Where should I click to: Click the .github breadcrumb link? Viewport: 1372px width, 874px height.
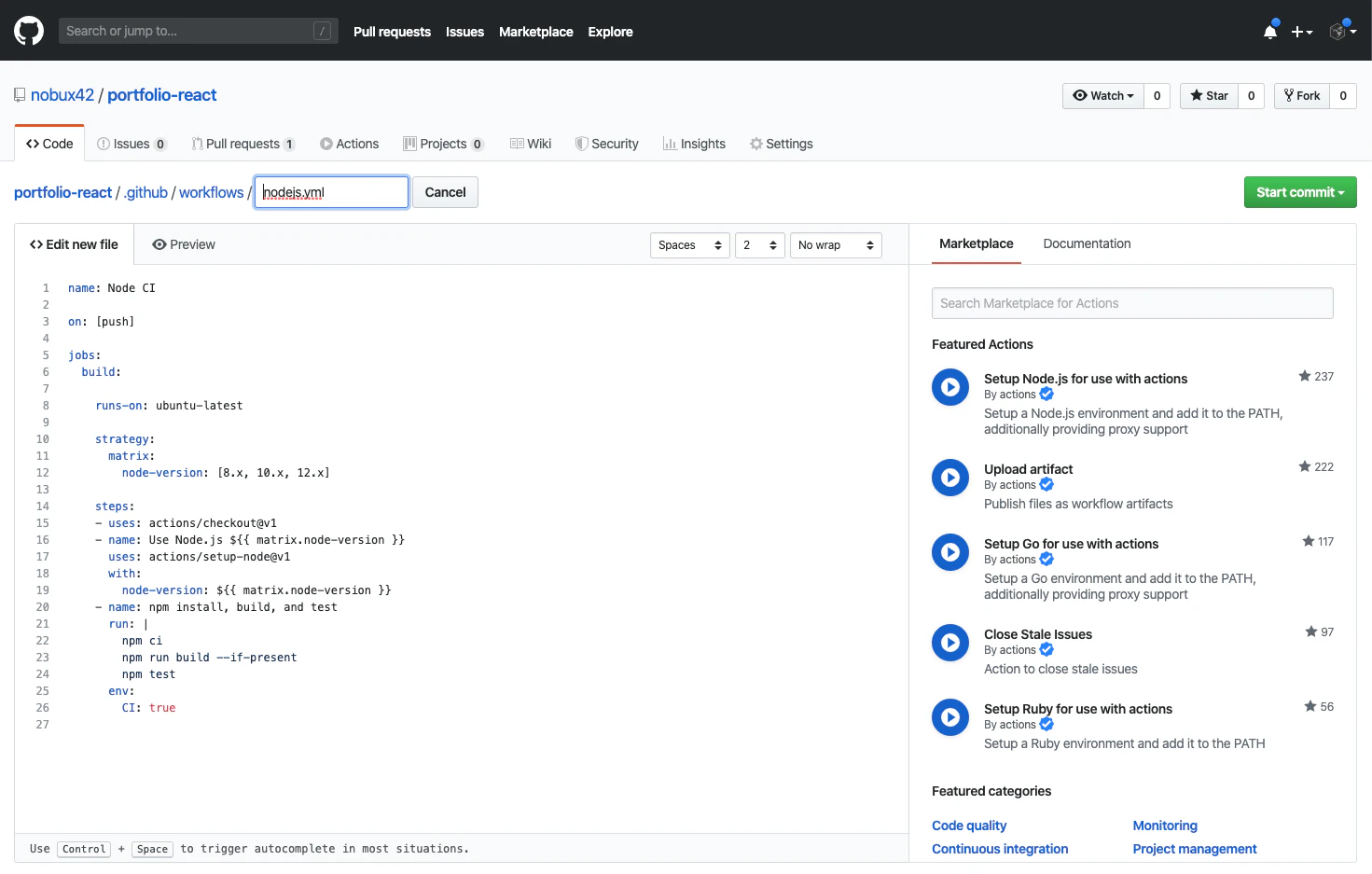(x=146, y=192)
